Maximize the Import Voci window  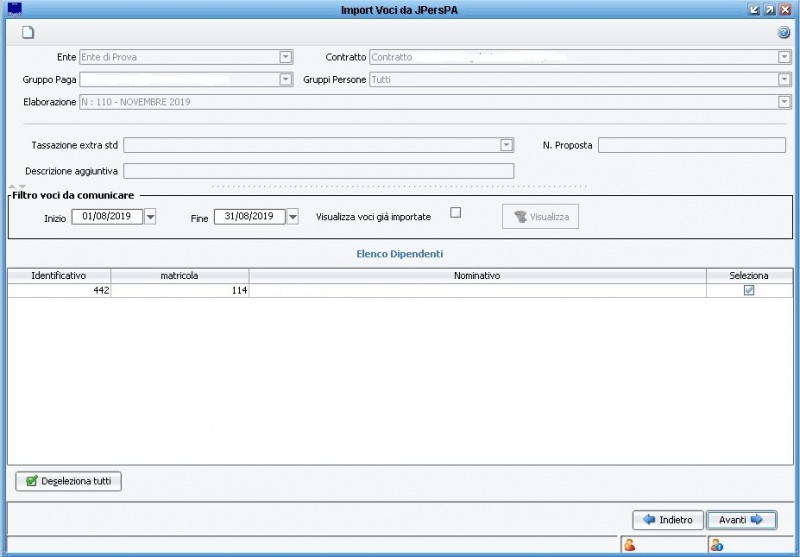point(769,9)
